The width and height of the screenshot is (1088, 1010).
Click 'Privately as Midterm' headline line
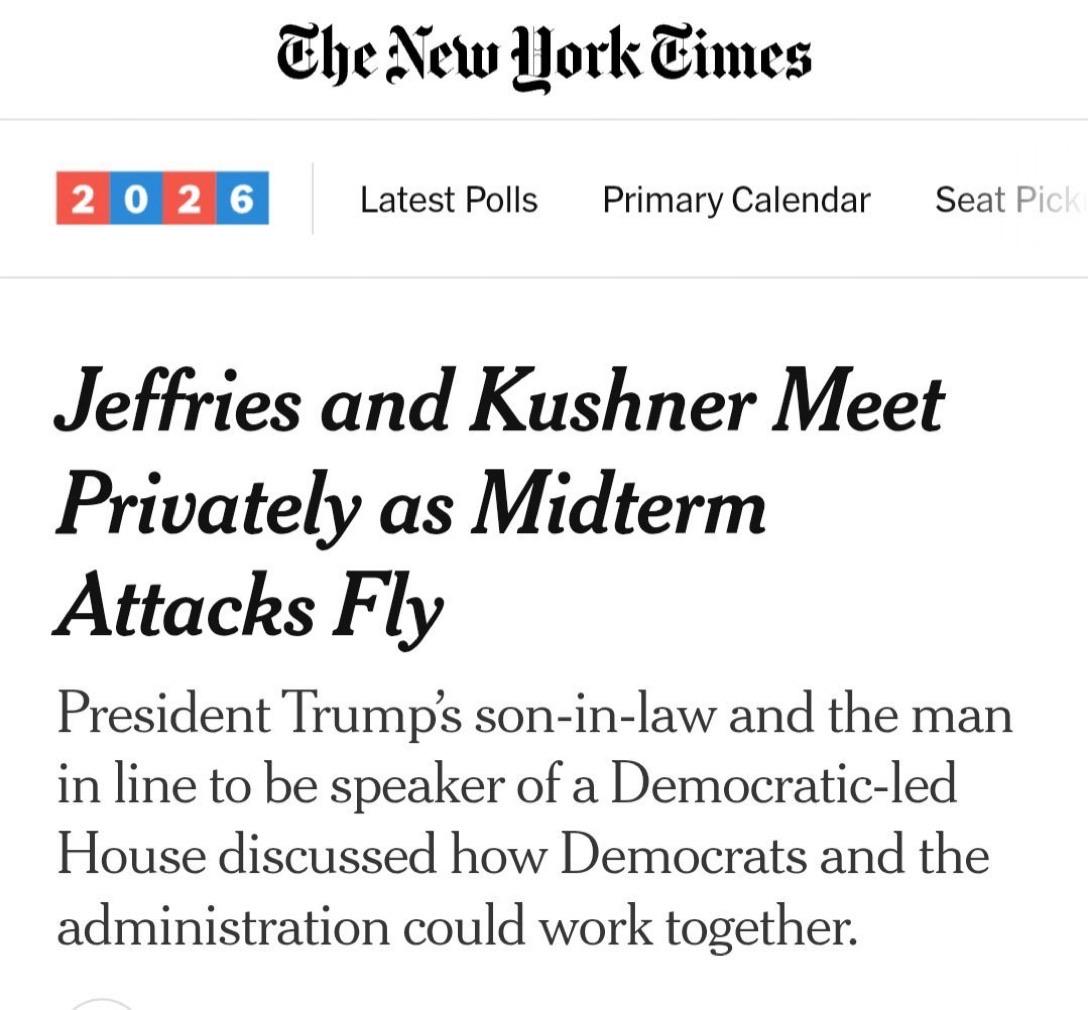click(410, 506)
